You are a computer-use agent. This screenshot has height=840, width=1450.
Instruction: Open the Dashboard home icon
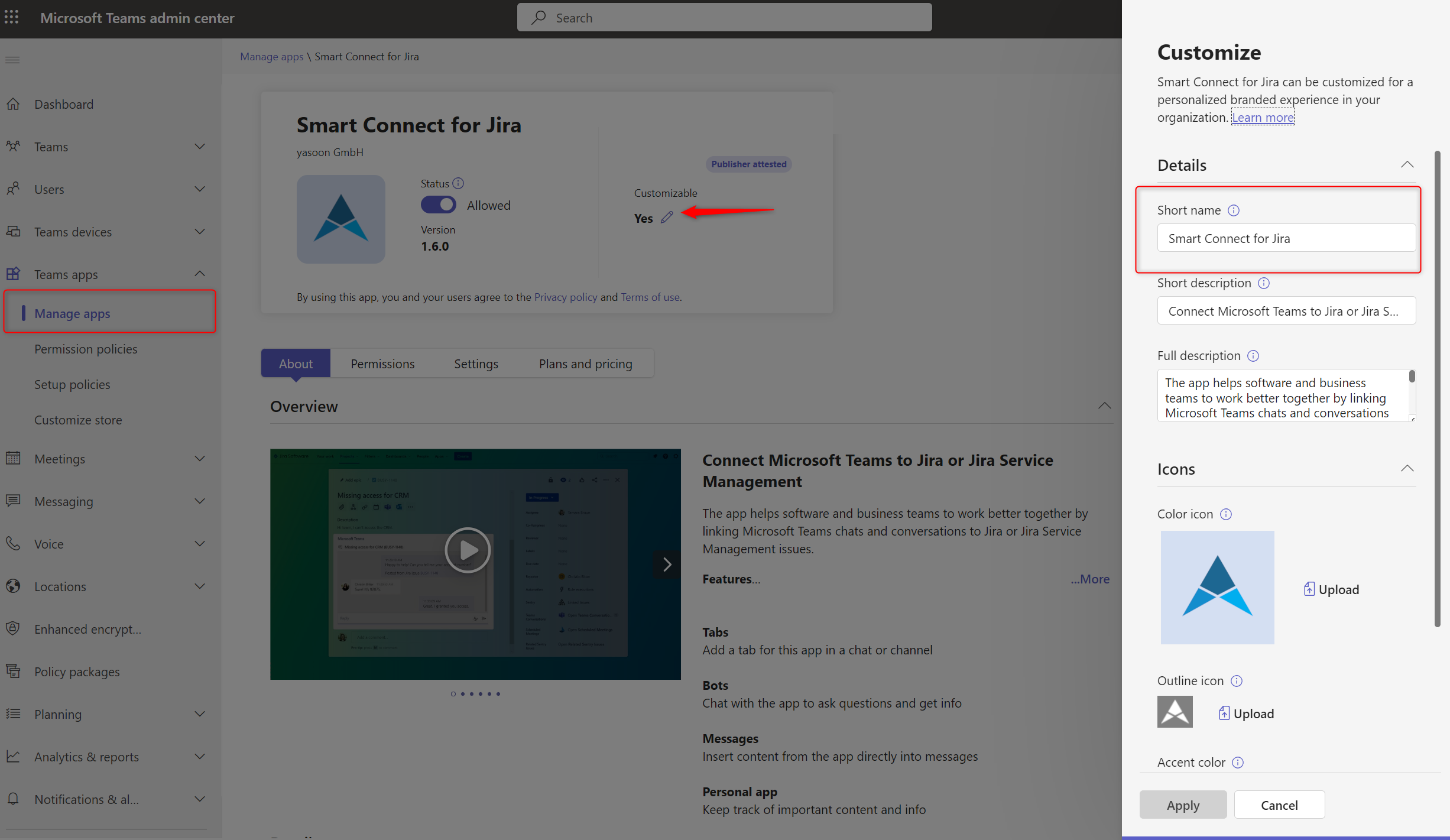coord(13,104)
